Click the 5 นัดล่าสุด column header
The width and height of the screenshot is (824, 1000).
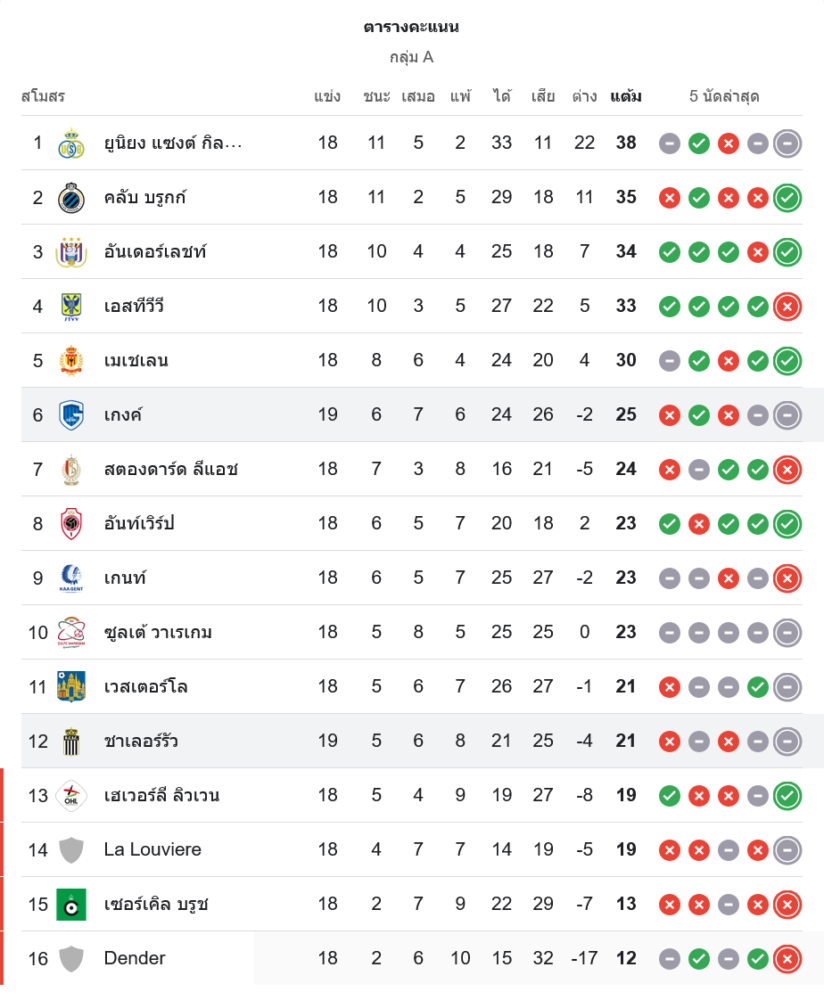click(724, 97)
